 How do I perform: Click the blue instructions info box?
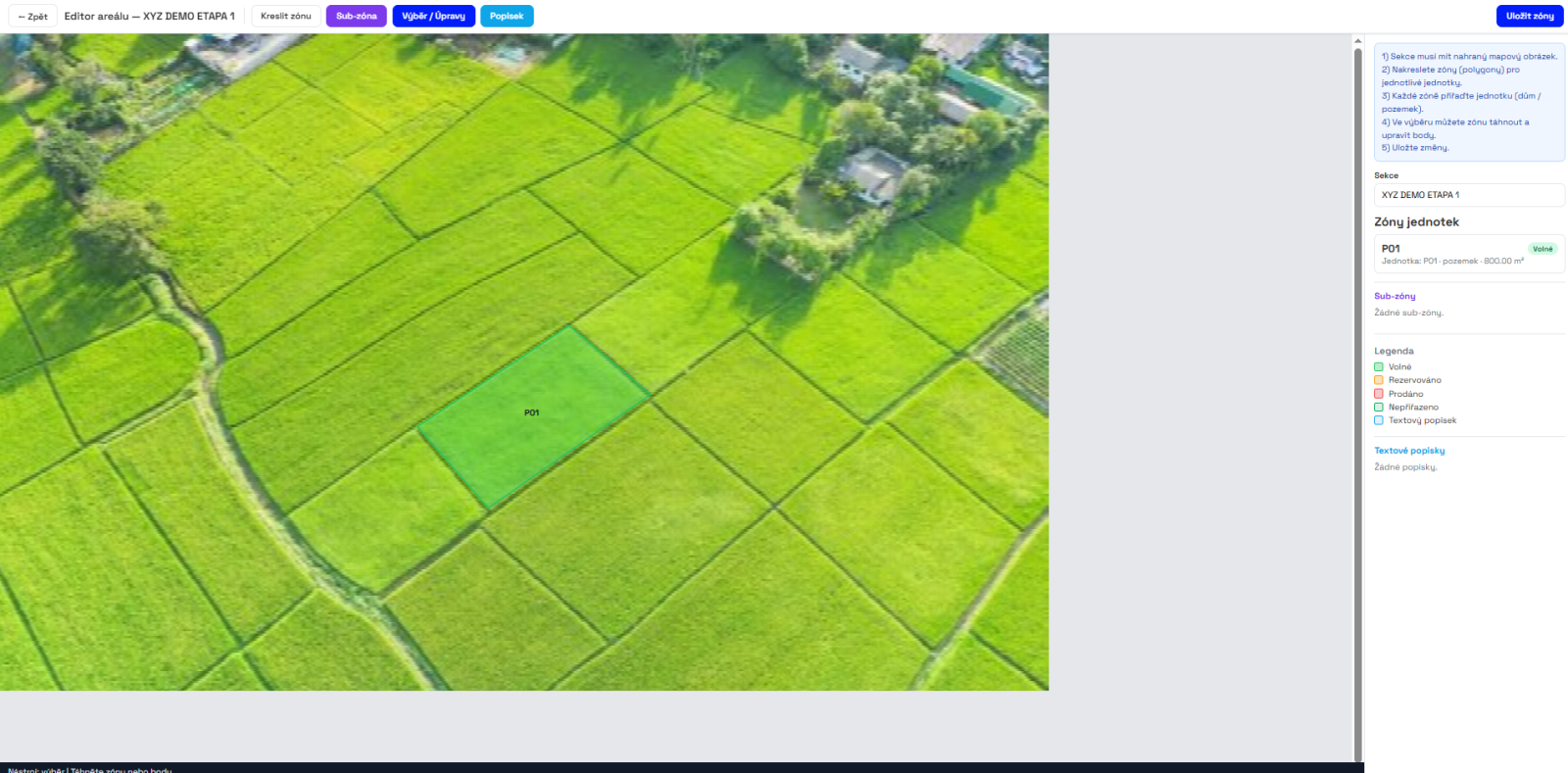point(1468,102)
